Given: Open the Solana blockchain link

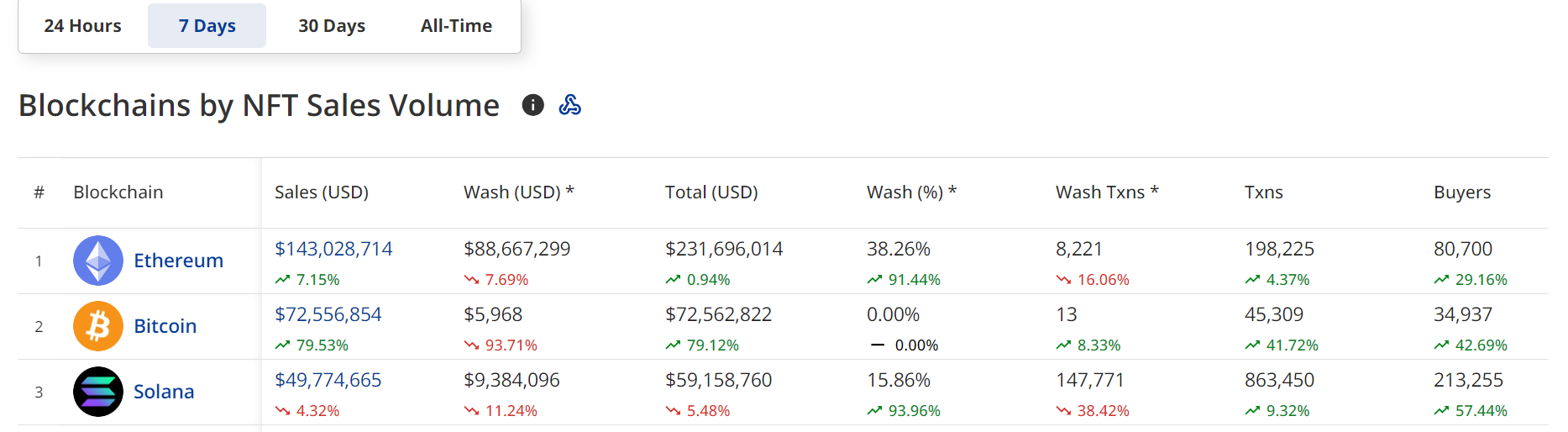Looking at the screenshot, I should coord(164,392).
